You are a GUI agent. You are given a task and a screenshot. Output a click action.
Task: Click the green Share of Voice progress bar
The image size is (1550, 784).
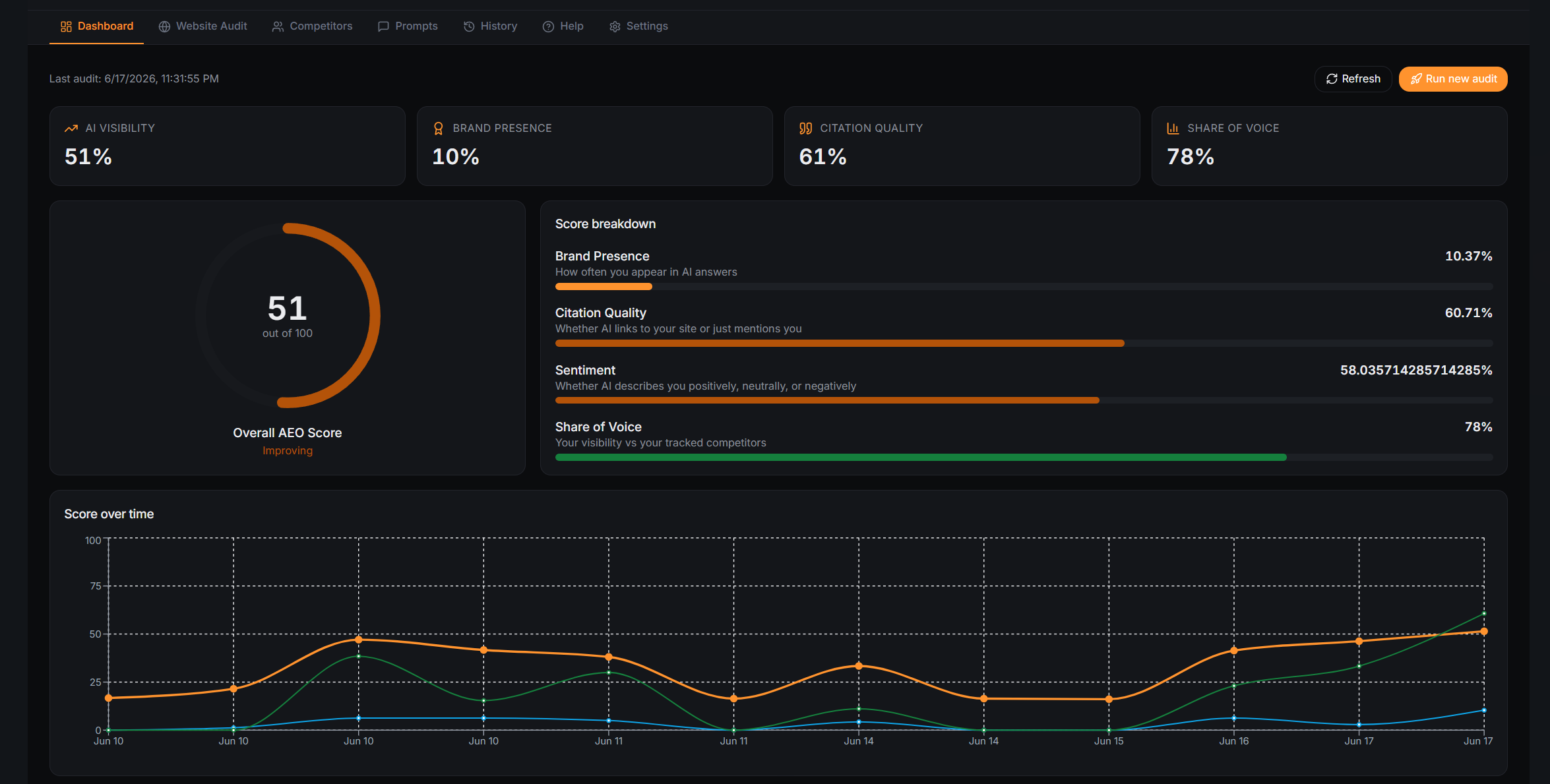[1024, 458]
